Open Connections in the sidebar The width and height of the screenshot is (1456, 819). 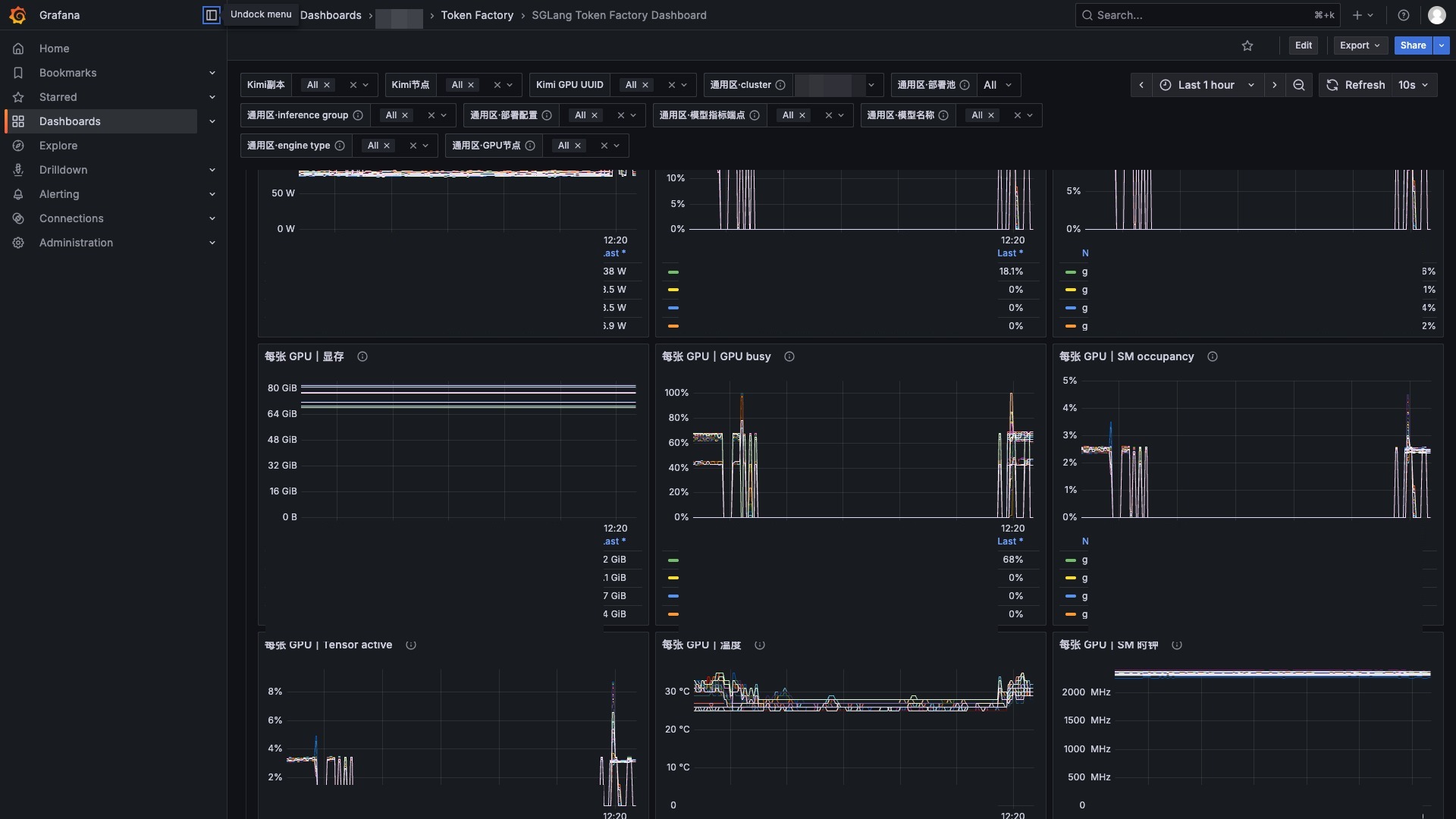click(71, 218)
